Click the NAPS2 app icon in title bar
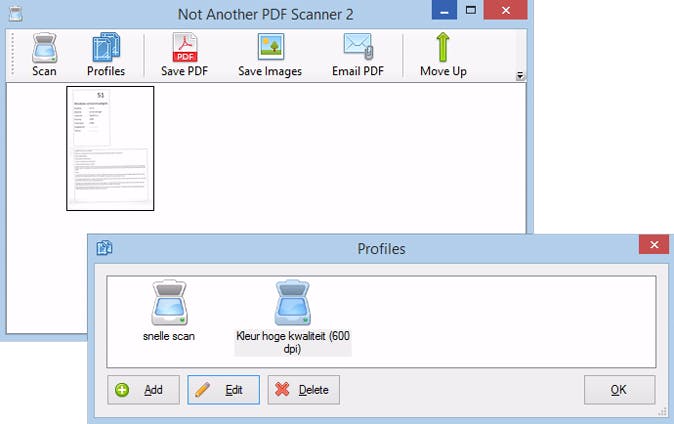 16,14
